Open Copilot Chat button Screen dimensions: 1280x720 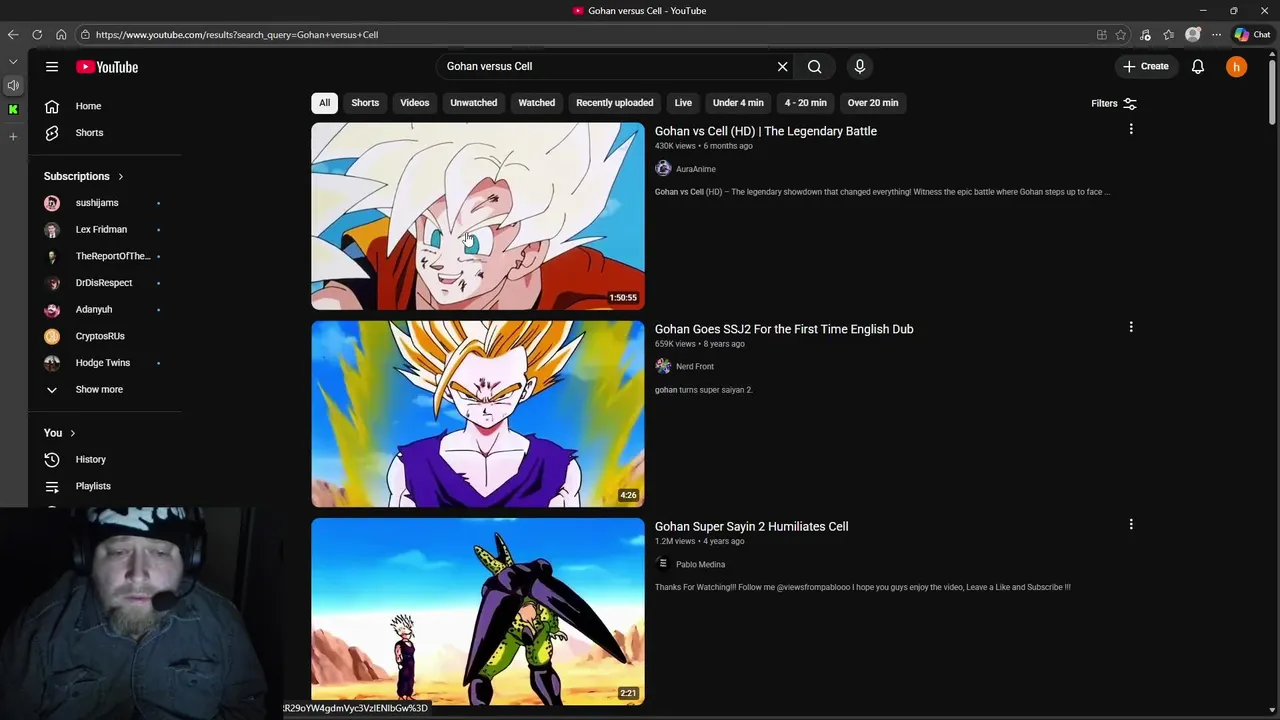click(x=1252, y=35)
